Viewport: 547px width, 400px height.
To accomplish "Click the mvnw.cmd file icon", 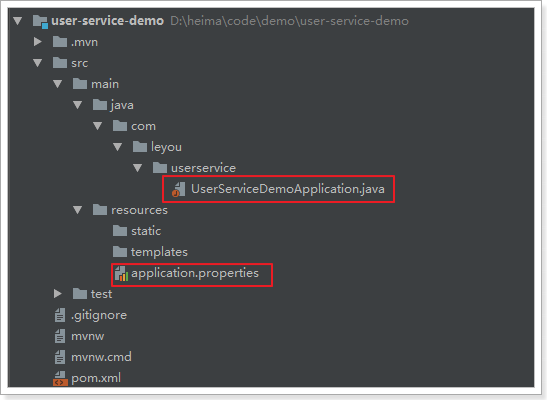I will pos(60,357).
